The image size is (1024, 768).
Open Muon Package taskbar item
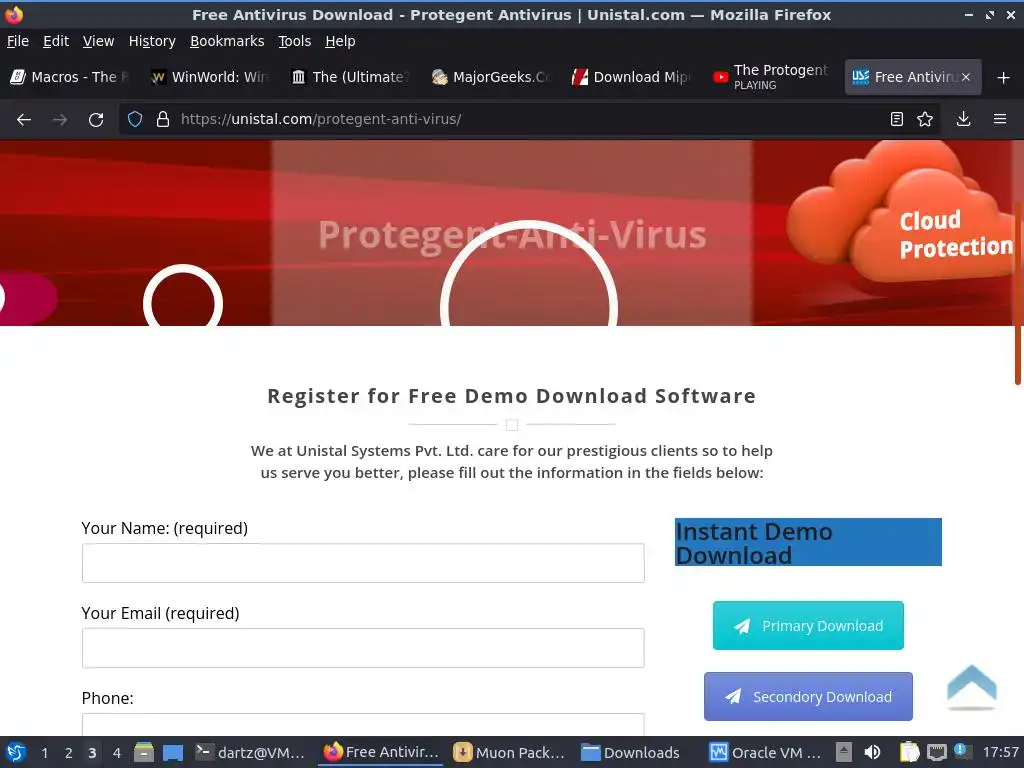tap(509, 753)
